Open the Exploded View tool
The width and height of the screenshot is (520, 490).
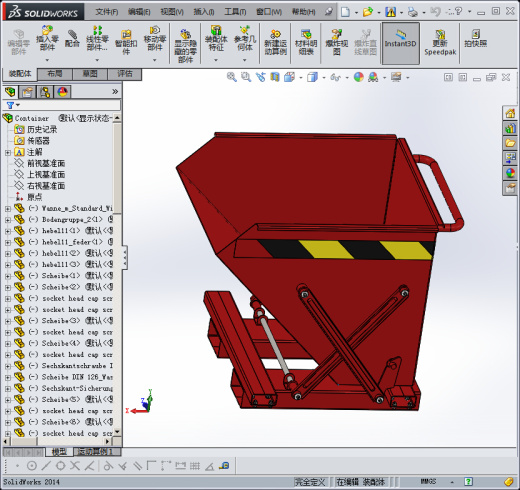(x=337, y=43)
